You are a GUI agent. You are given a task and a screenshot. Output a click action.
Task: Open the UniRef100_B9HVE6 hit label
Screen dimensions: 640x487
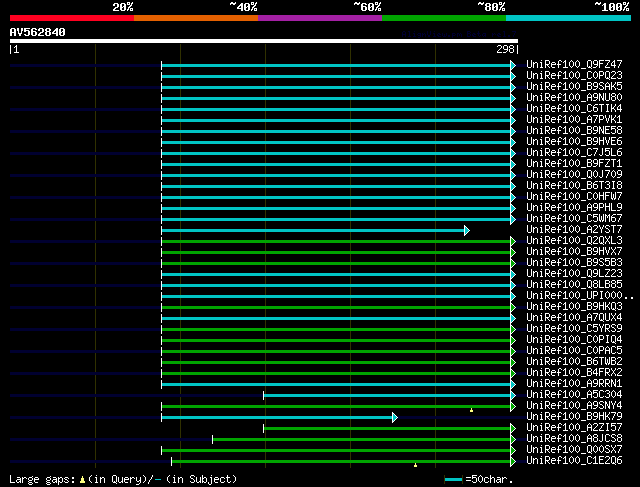point(573,142)
